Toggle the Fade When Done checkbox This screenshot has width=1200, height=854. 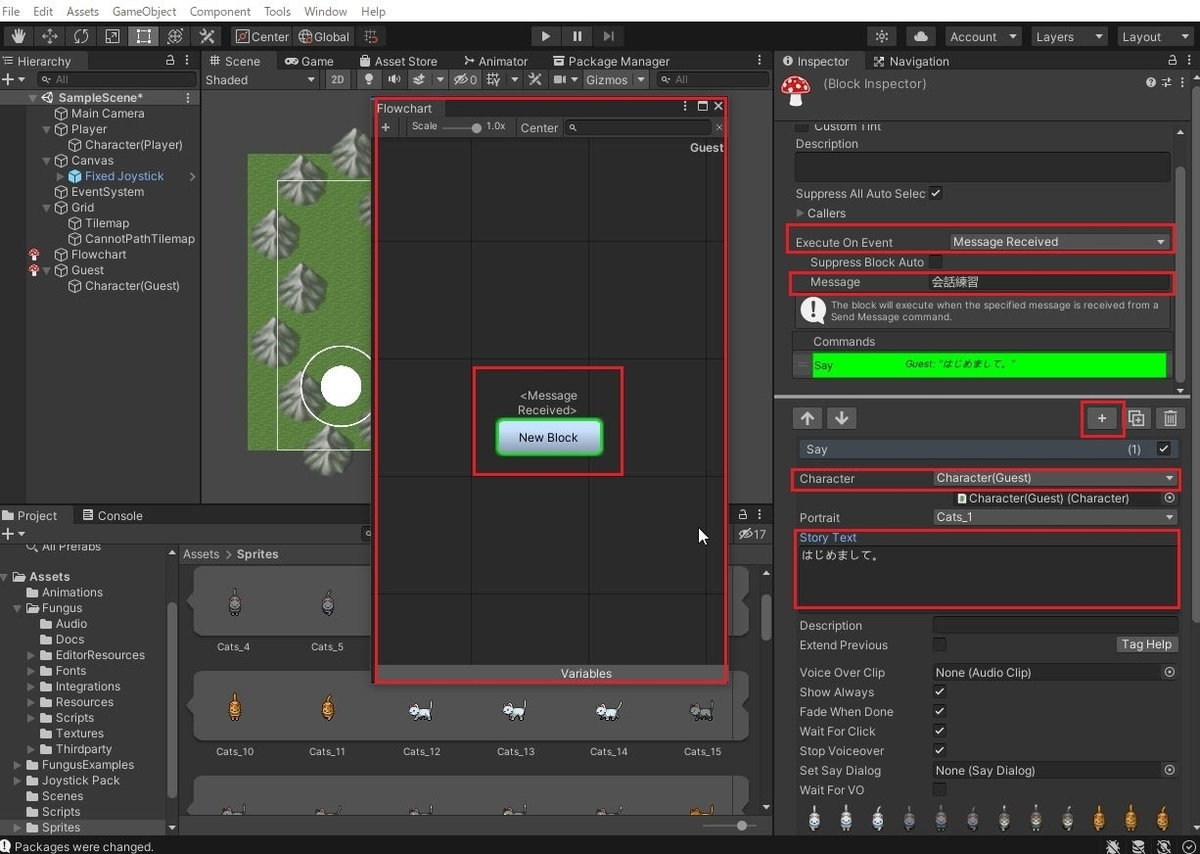coord(940,712)
